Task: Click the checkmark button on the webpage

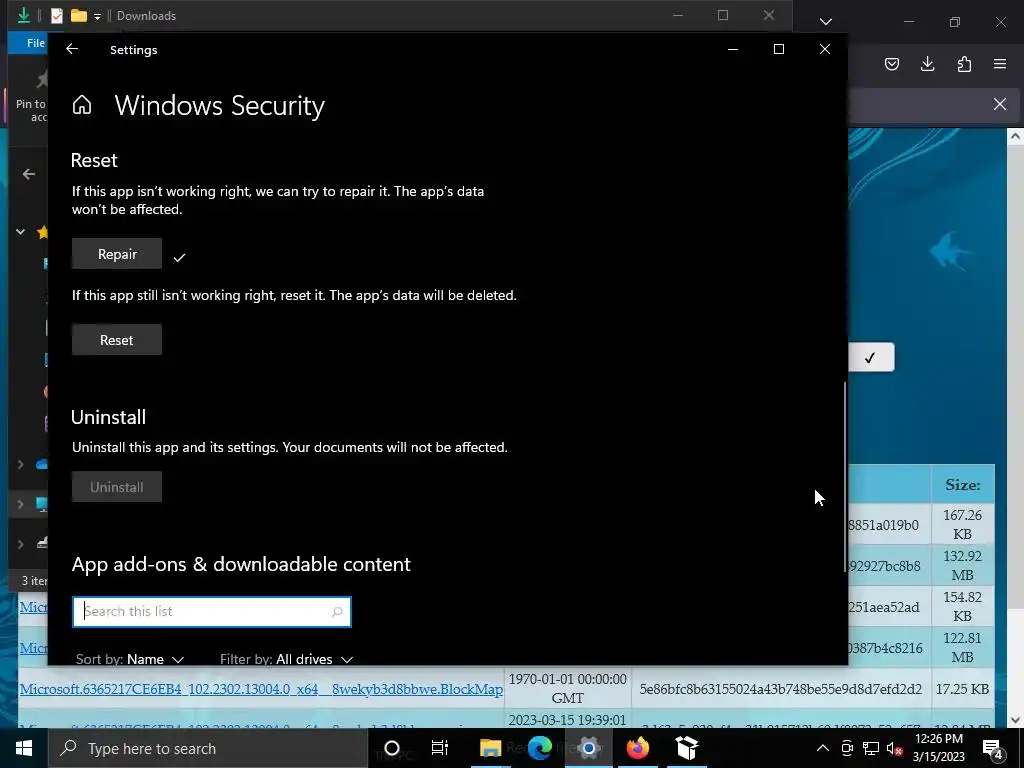Action: click(871, 357)
